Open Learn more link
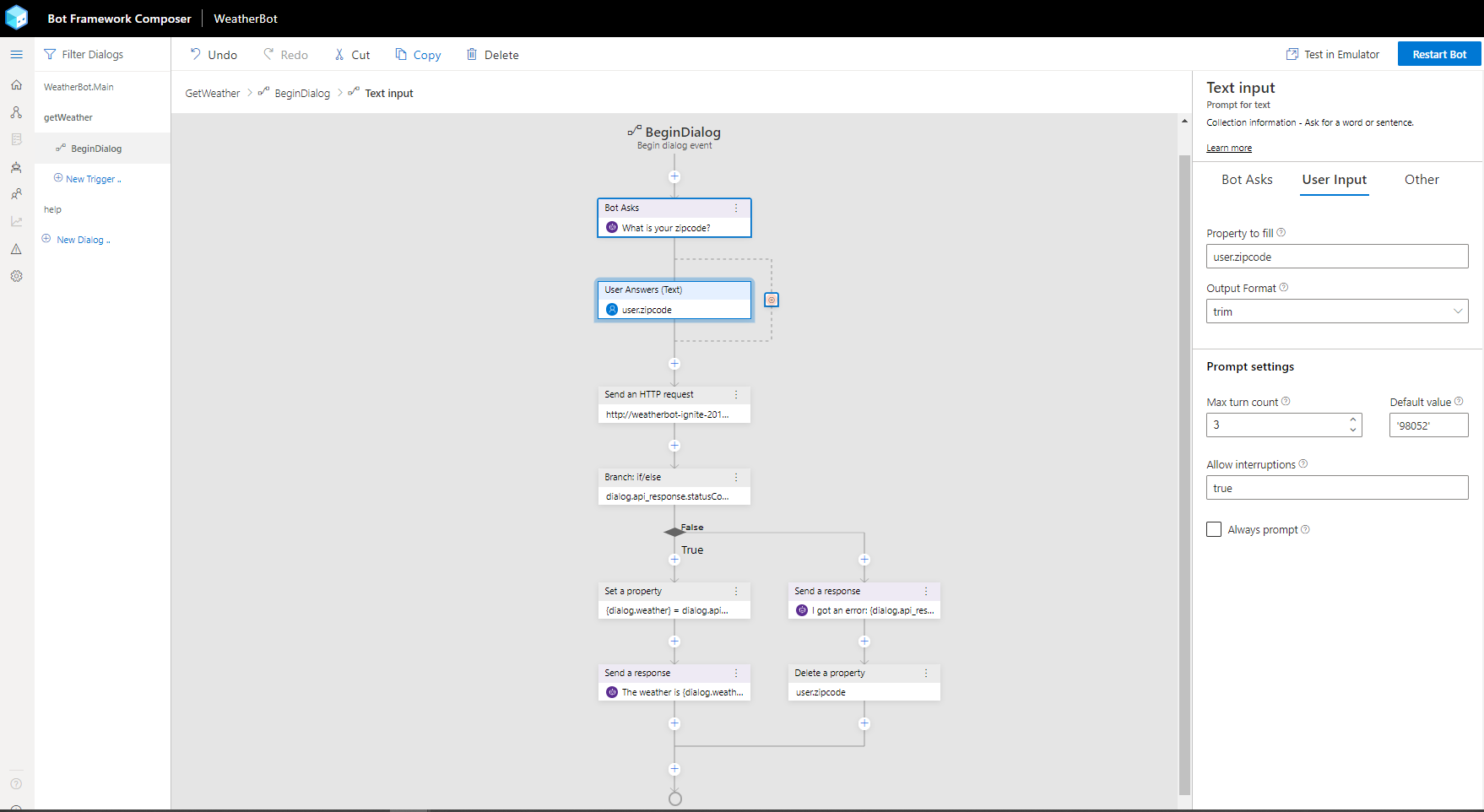Screen dimensions: 1484x812 coord(1228,148)
